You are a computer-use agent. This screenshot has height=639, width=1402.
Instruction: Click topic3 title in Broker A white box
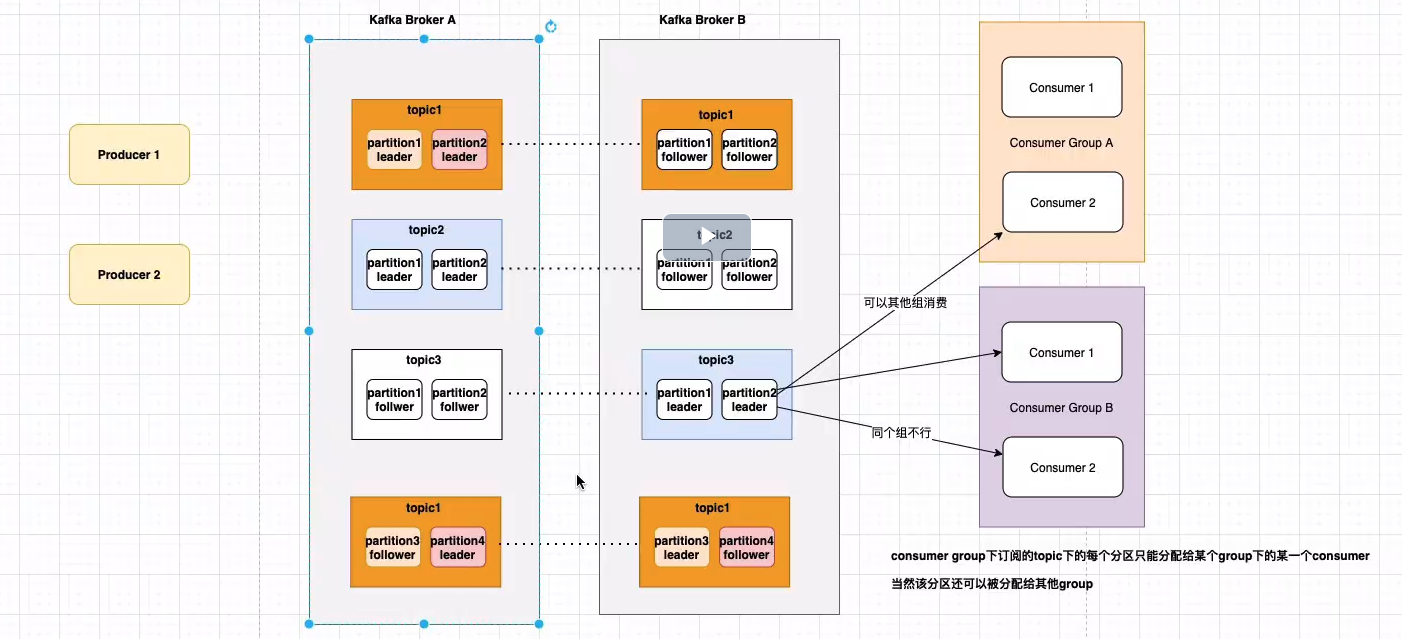click(424, 360)
